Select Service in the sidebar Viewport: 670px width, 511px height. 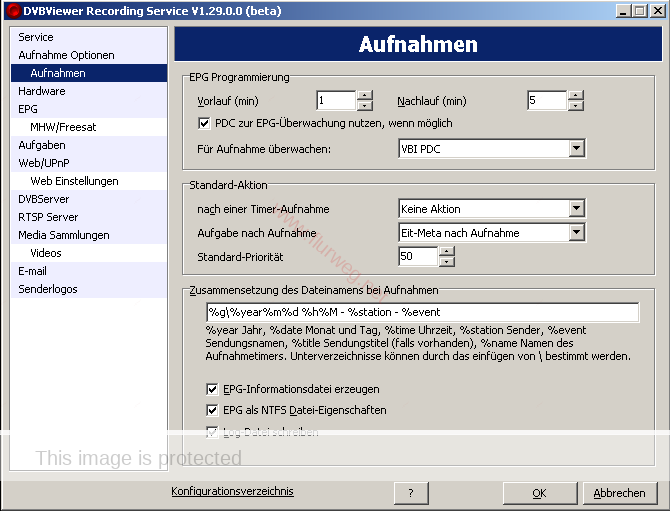tap(89, 37)
